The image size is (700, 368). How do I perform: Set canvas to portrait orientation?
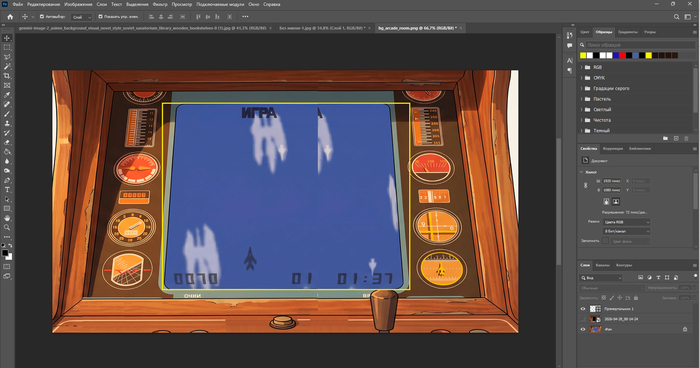606,201
